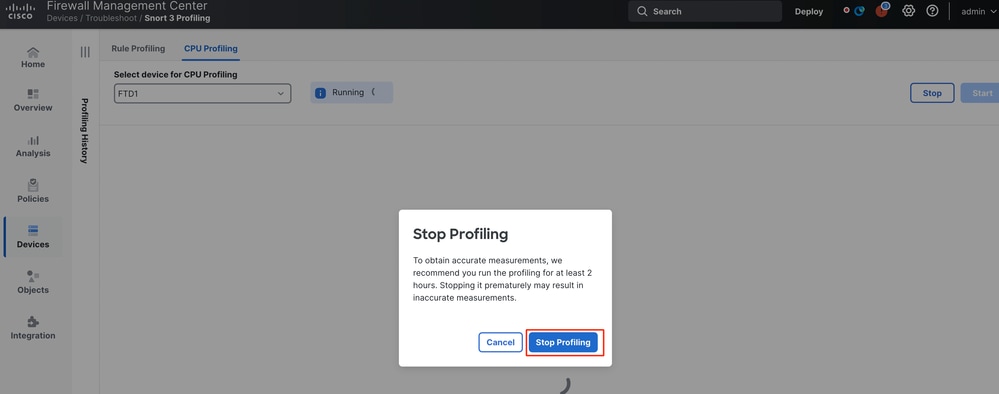
Task: Click the Start button
Action: point(982,93)
